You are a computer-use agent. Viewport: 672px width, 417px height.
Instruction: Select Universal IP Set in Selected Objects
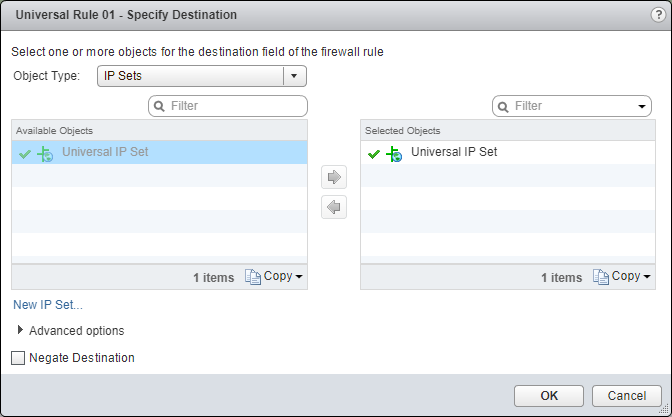[453, 153]
